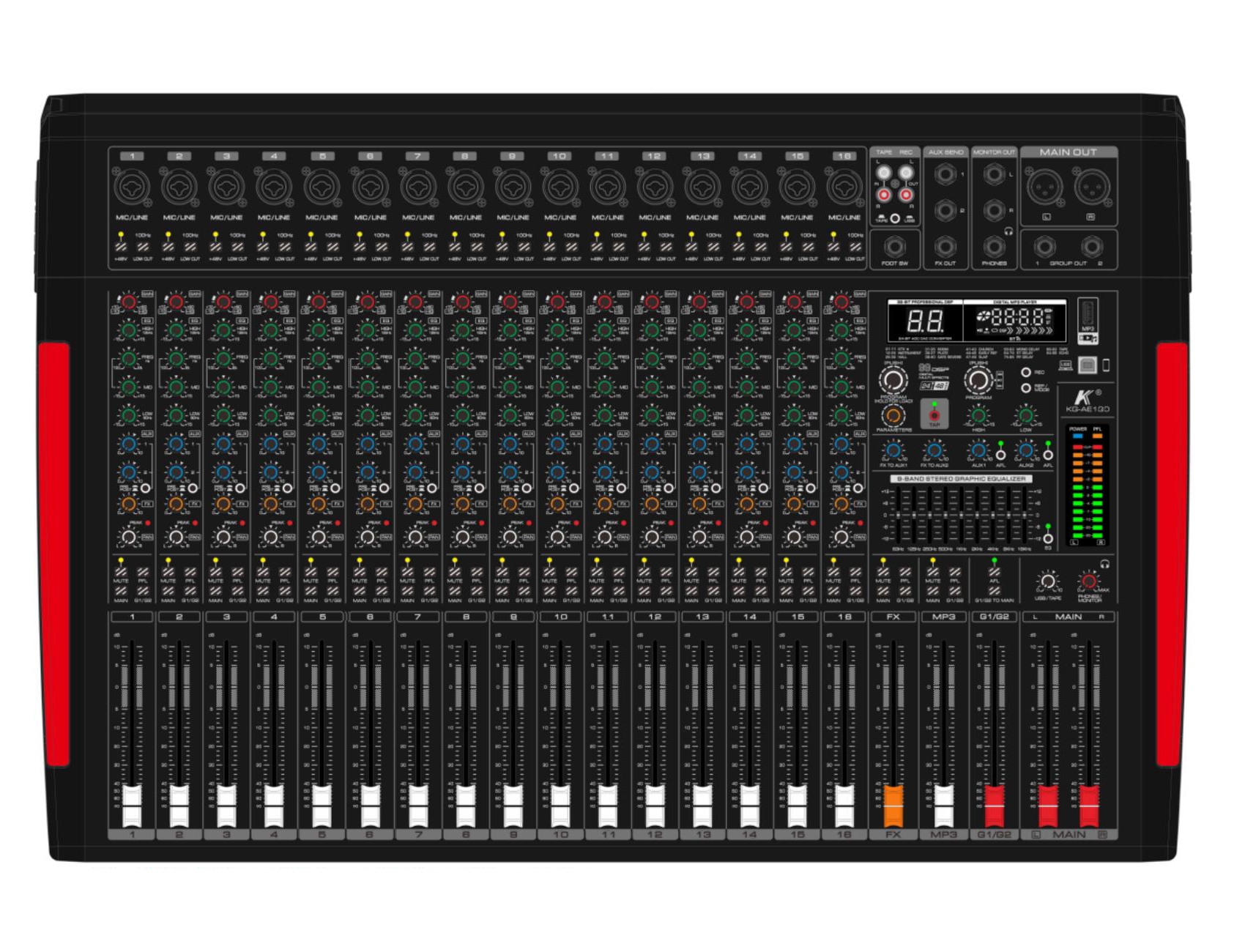Click the red G1/G2 group fader

click(994, 806)
